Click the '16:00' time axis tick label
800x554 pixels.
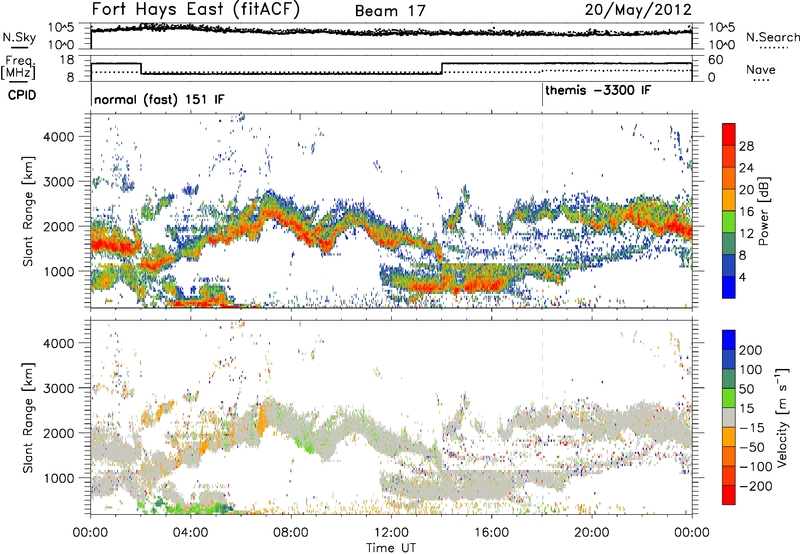click(x=491, y=533)
